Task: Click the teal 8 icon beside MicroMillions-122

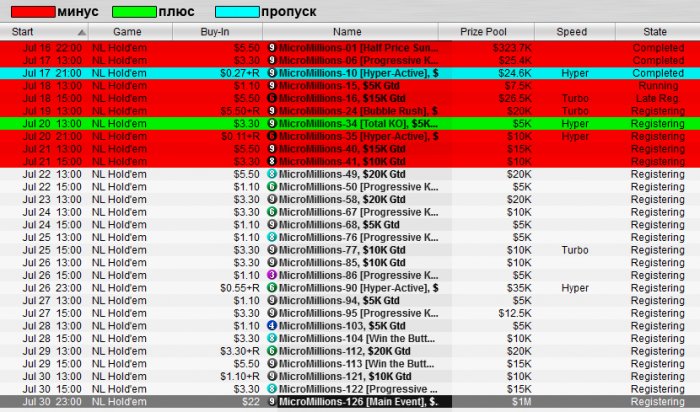Action: tap(272, 389)
